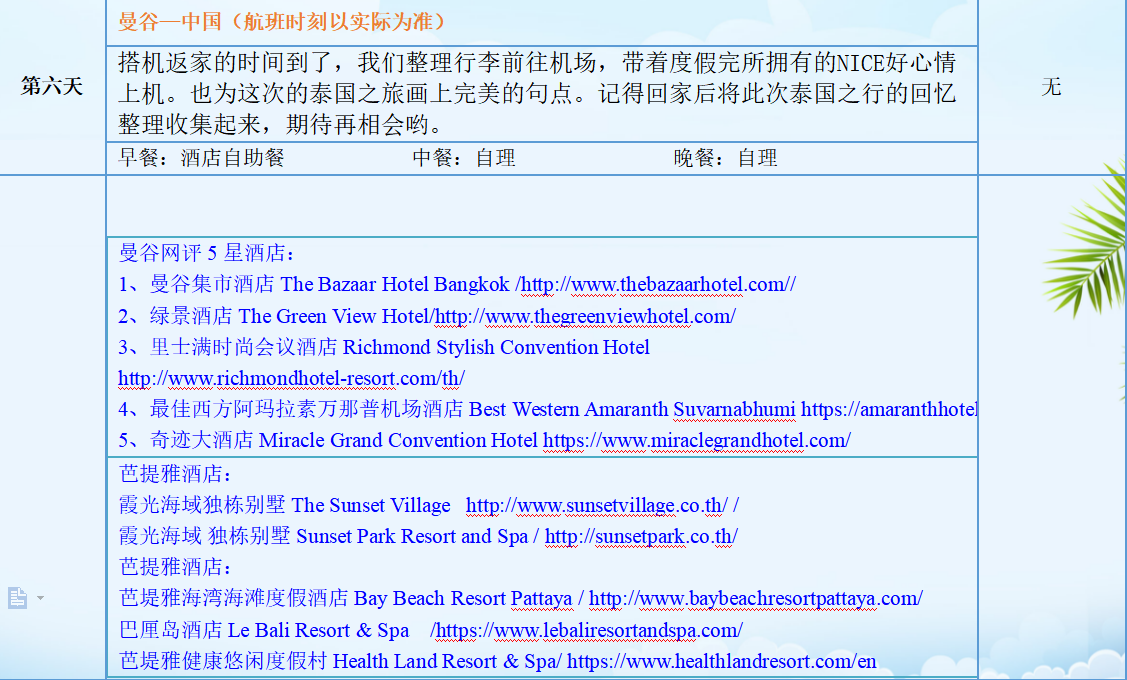1127x680 pixels.
Task: Click the text The Sunset Village
Action: point(371,505)
